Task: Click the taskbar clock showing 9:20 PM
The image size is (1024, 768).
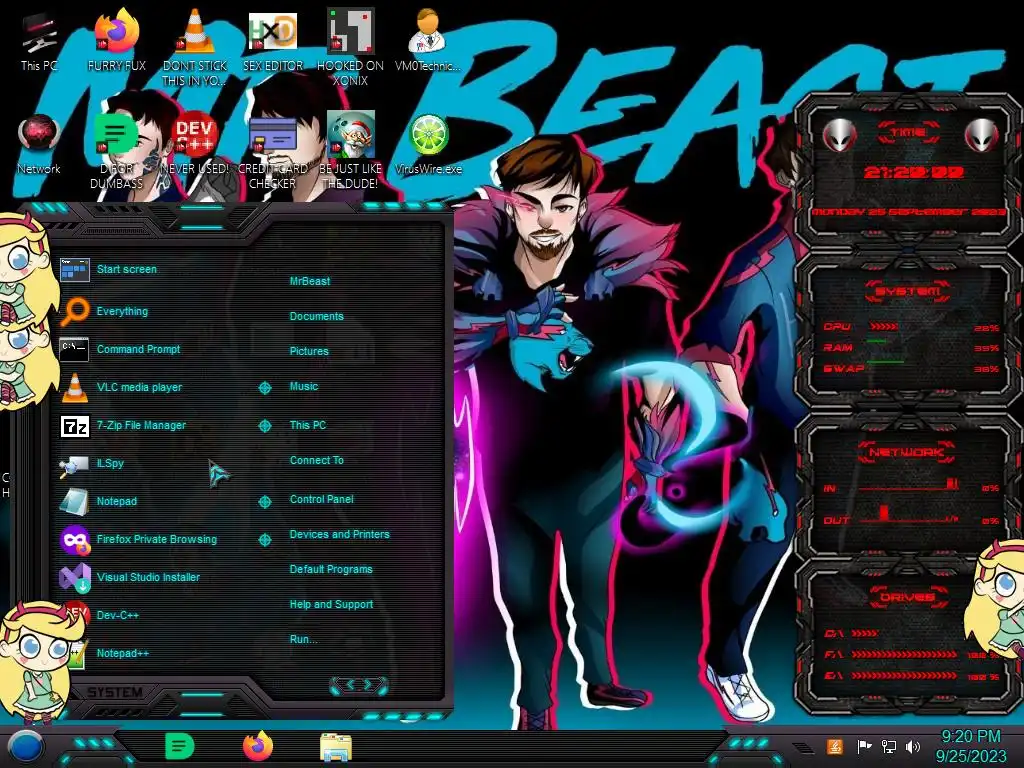Action: (x=970, y=746)
